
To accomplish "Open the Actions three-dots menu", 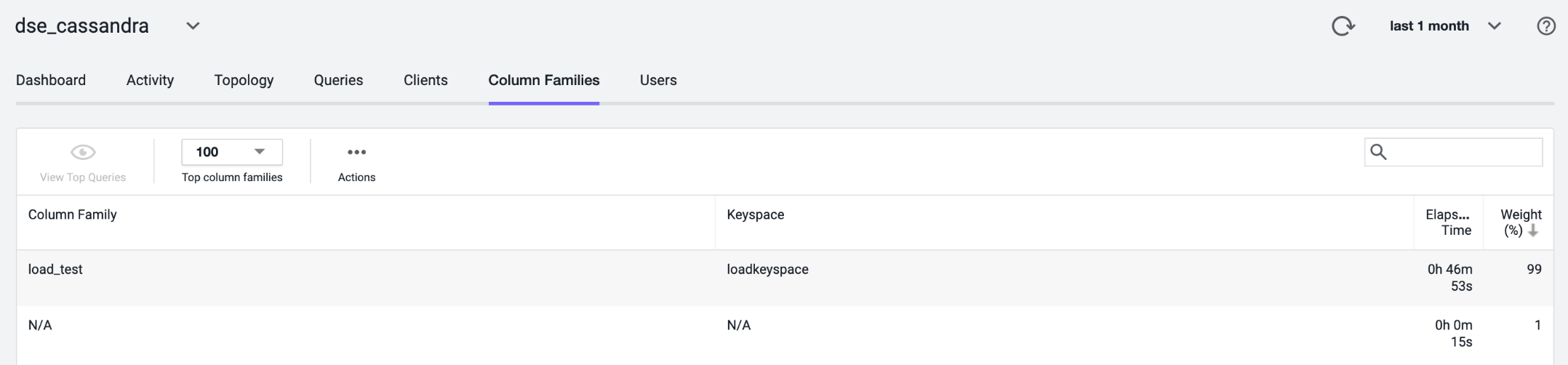I will click(x=356, y=152).
